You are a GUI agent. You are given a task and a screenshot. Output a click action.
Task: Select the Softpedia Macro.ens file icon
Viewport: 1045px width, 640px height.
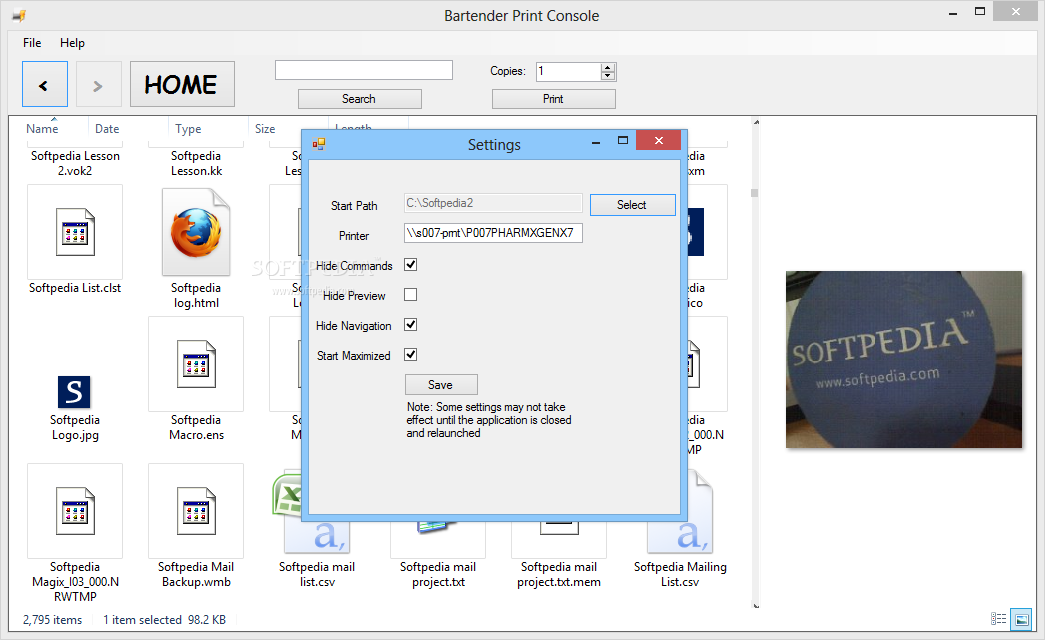click(196, 364)
